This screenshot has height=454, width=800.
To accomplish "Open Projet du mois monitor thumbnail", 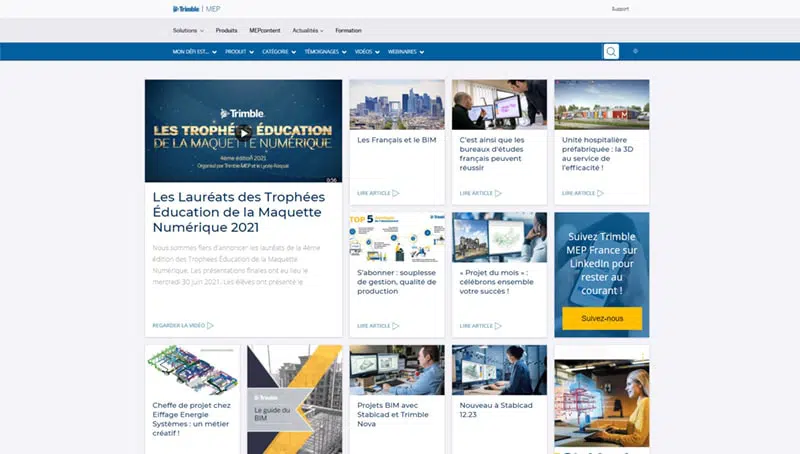I will click(x=499, y=237).
